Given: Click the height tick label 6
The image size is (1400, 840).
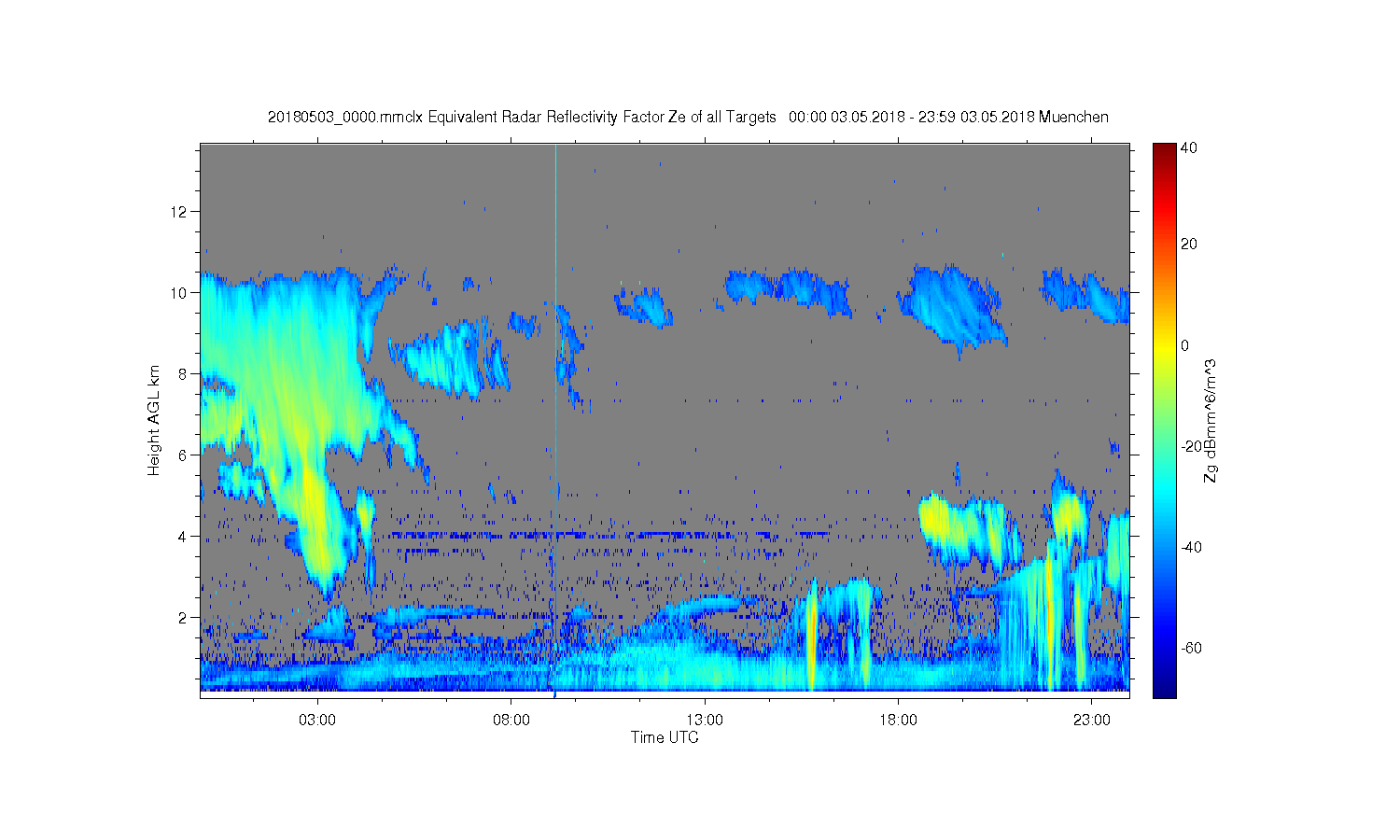Looking at the screenshot, I should (183, 455).
